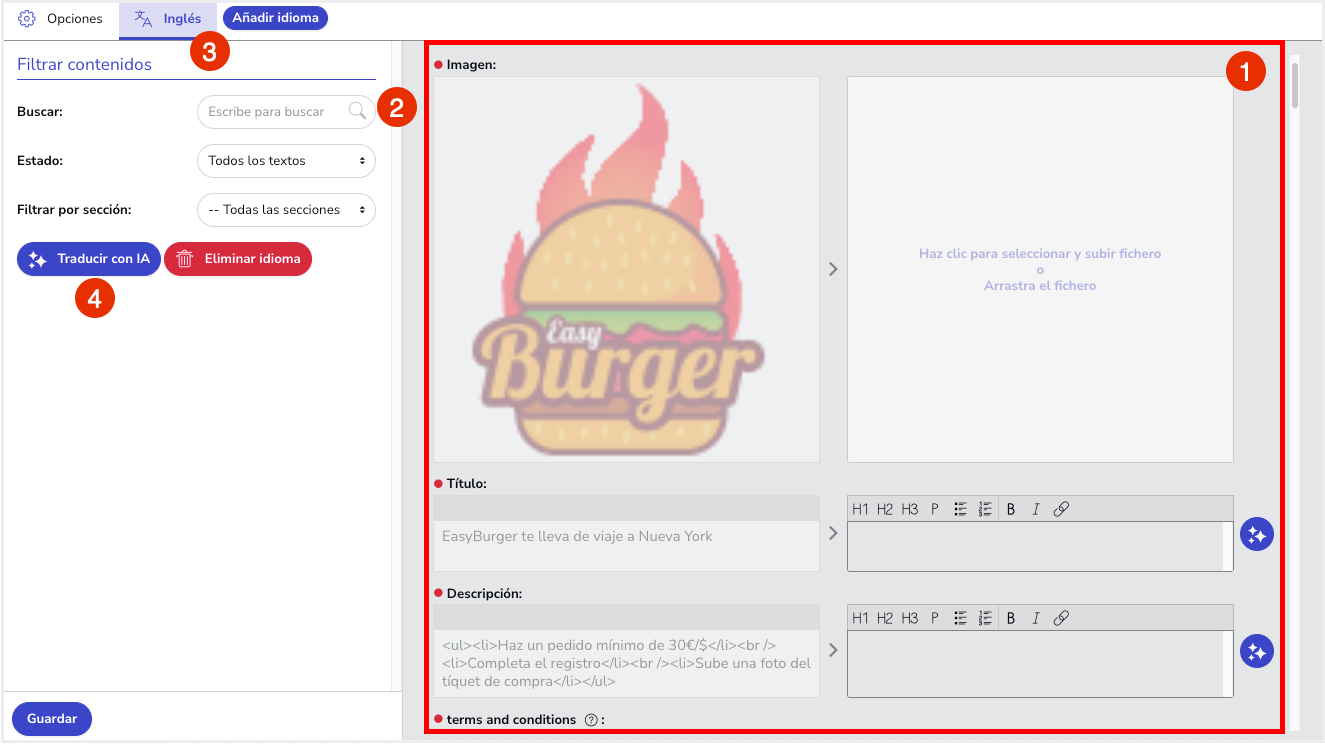Screen dimensions: 1325x744
Task: Insert link in the Título editor
Action: click(1062, 509)
